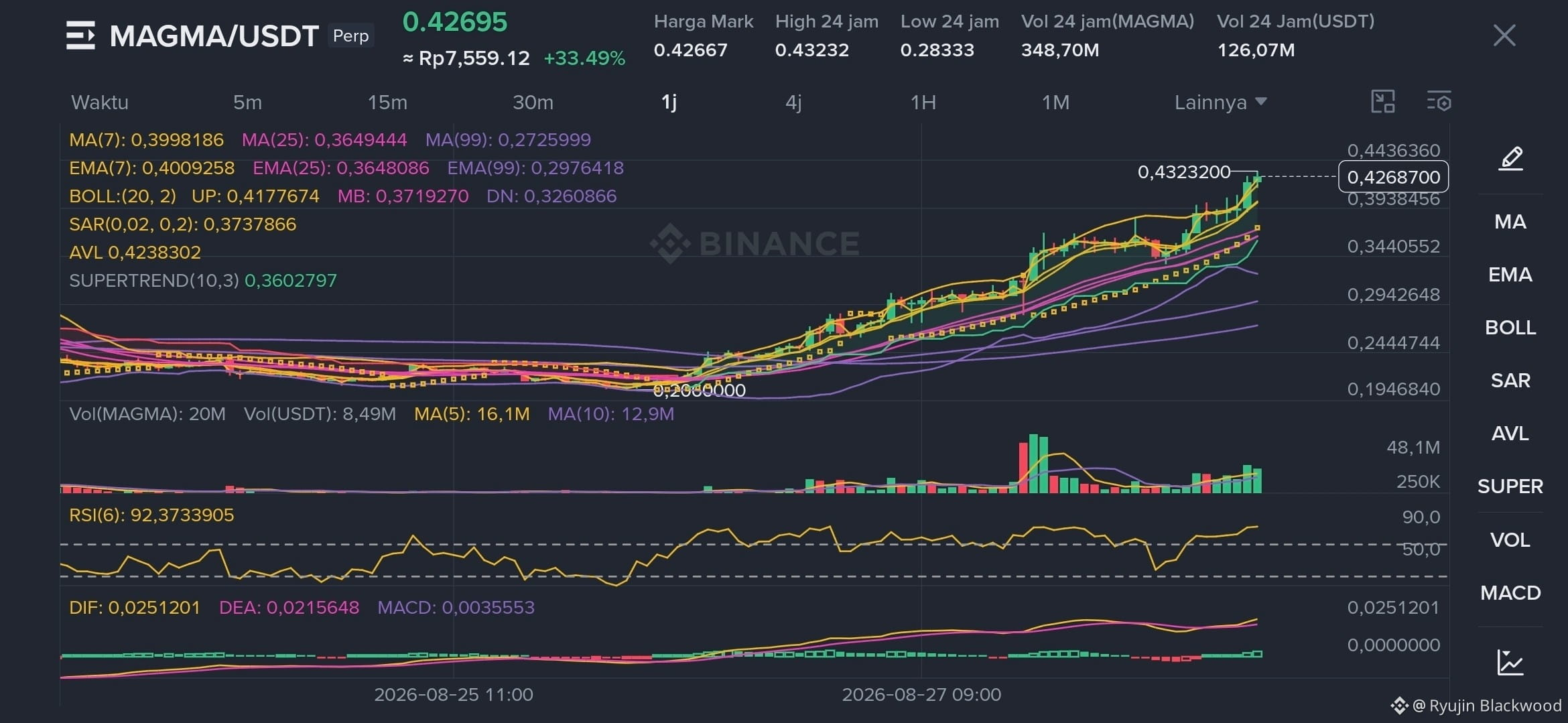Select the 5m timeframe
The width and height of the screenshot is (1568, 723).
247,103
